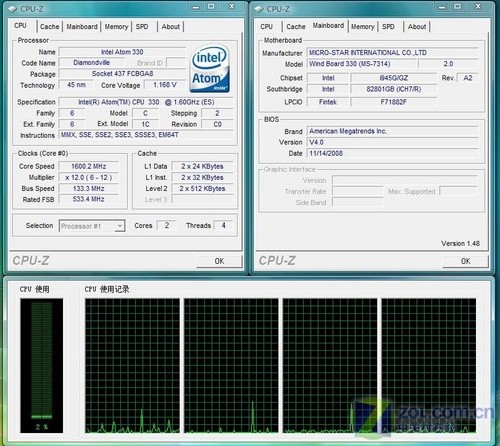Maximize the right CPU-Z window
500x446 pixels.
[457, 7]
